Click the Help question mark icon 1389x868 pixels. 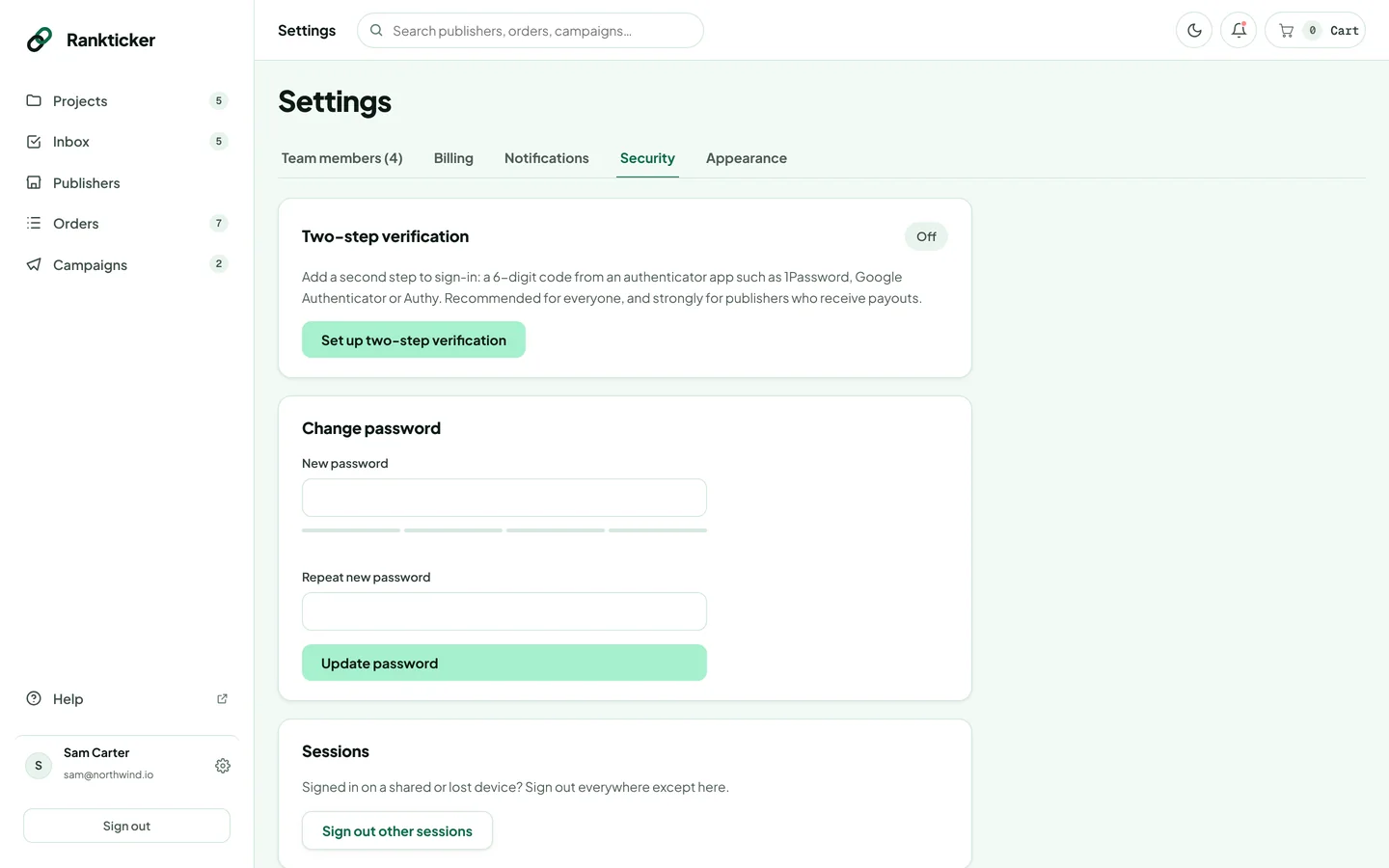34,698
